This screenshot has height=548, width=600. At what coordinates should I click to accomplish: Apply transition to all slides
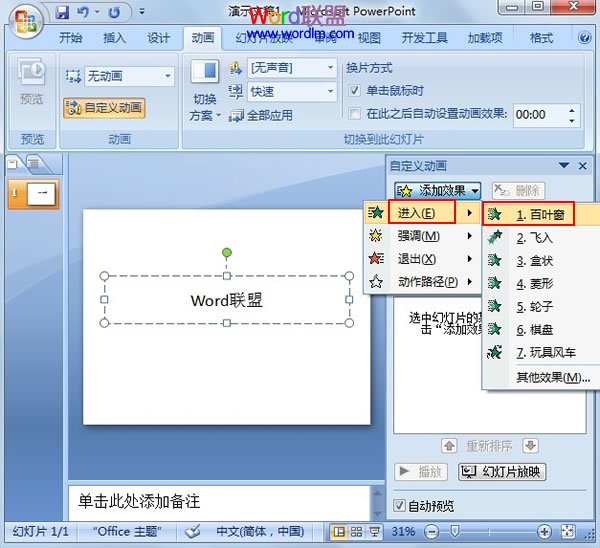pos(261,116)
